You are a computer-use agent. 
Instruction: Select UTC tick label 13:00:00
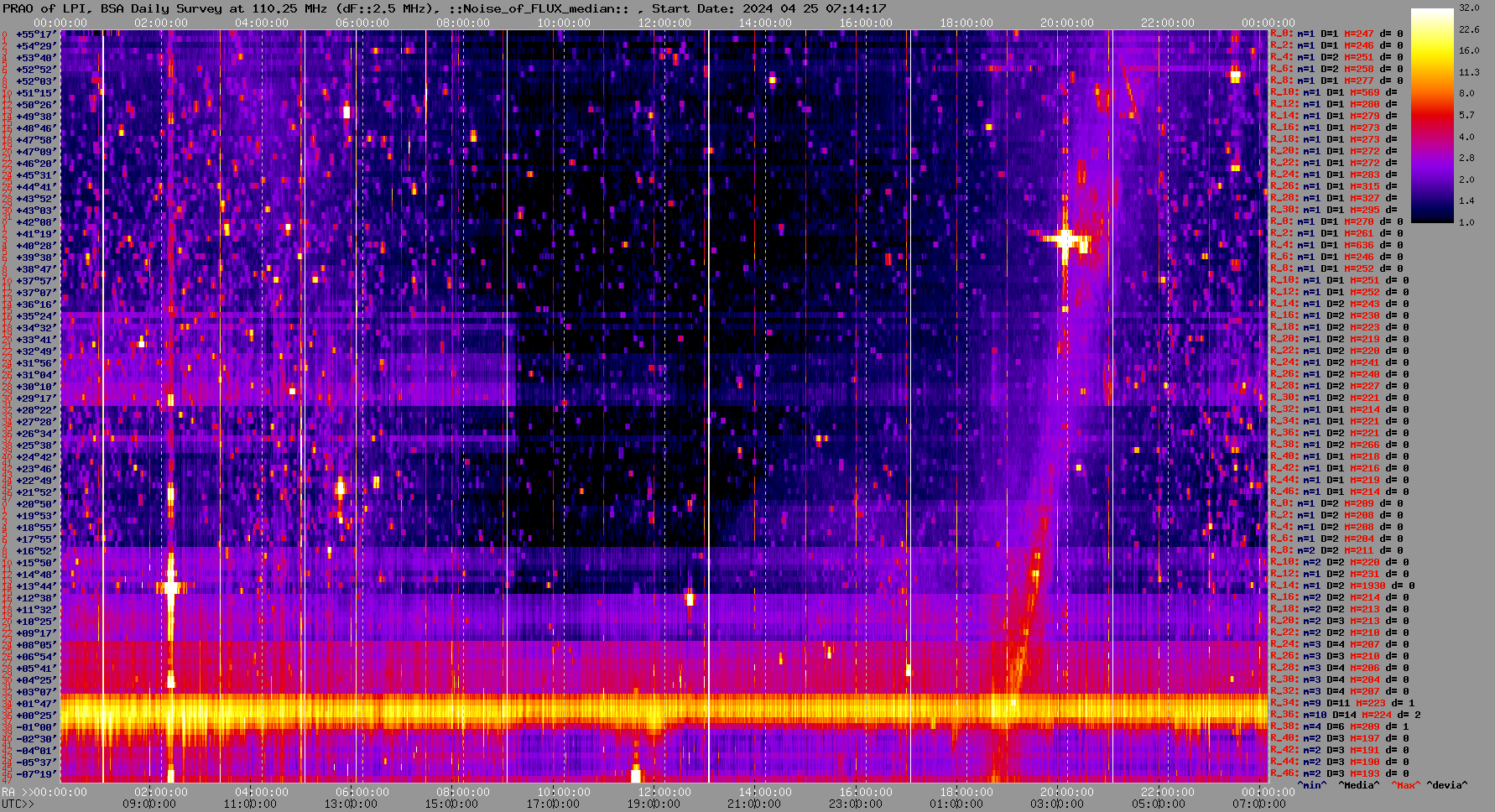351,804
